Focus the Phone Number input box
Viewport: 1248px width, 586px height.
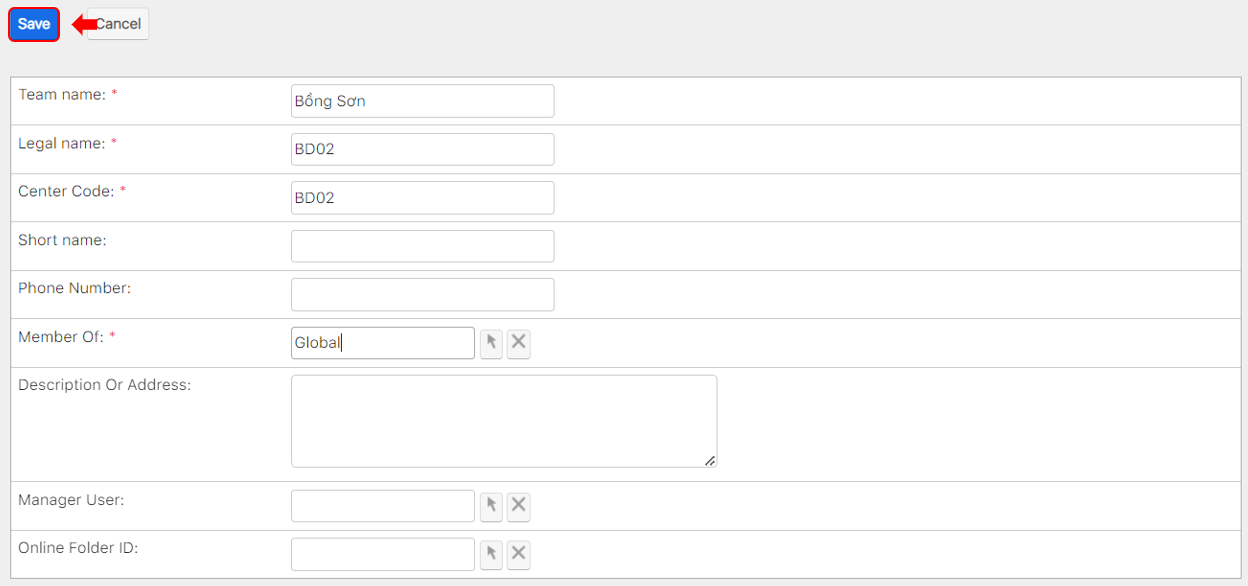[x=422, y=294]
